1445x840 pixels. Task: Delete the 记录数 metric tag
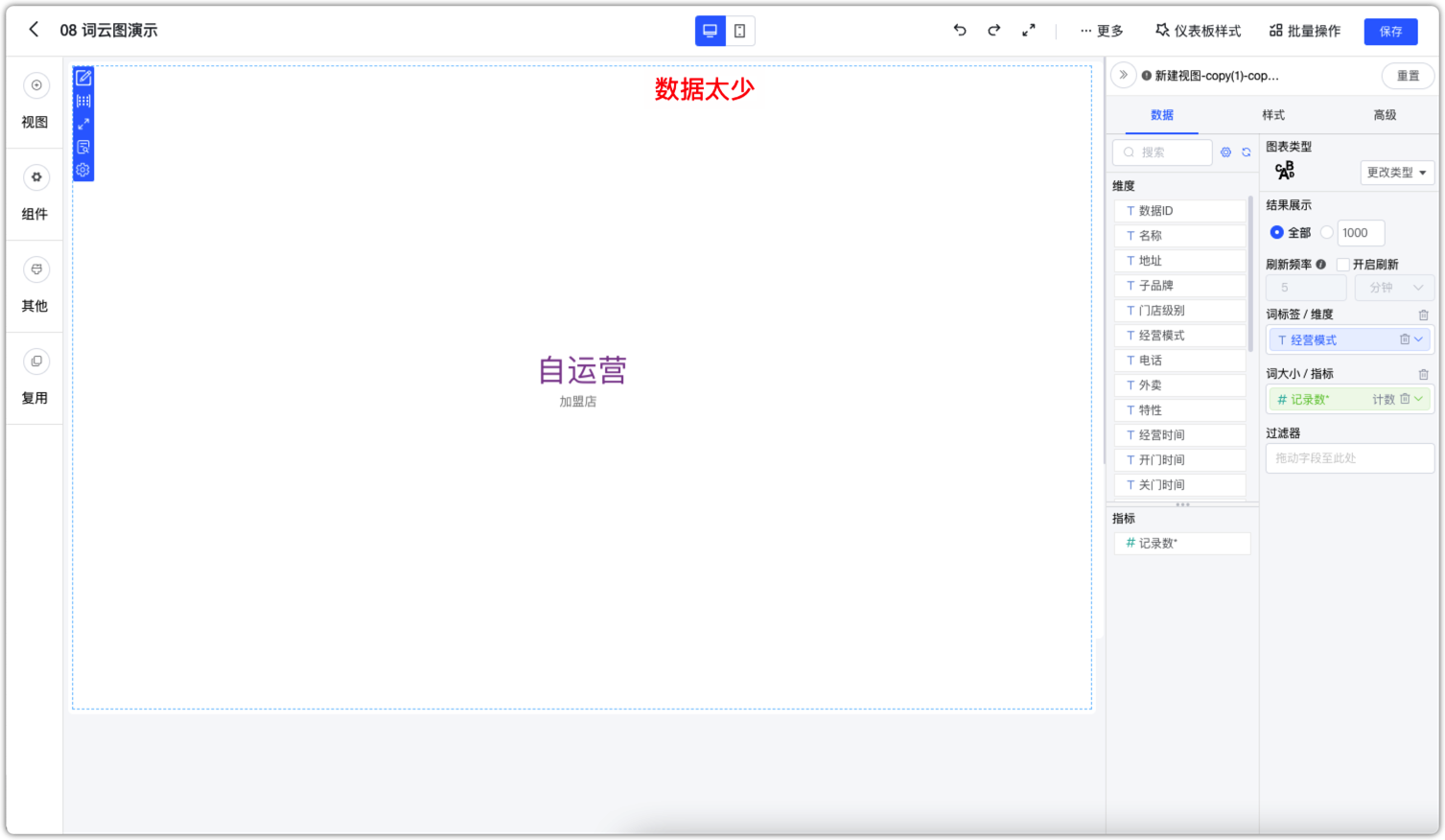pos(1405,399)
